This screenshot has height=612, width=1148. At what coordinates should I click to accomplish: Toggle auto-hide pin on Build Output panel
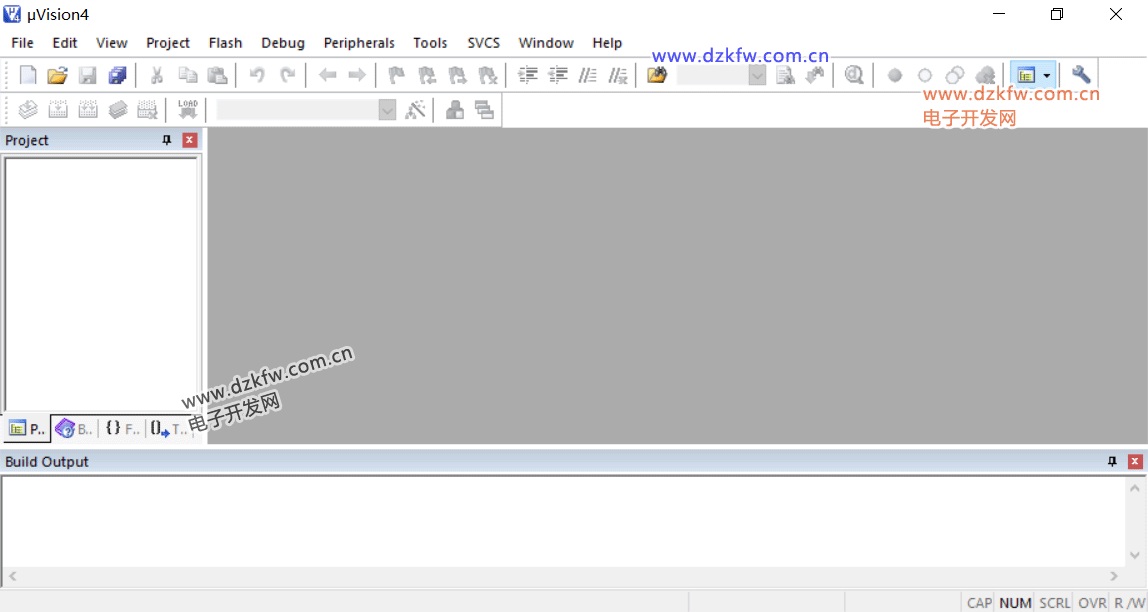click(x=1112, y=462)
